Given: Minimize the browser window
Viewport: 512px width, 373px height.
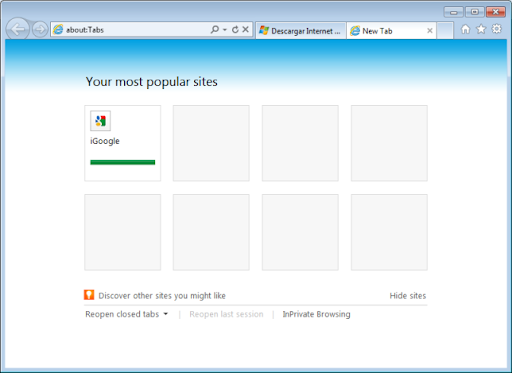Looking at the screenshot, I should point(454,12).
